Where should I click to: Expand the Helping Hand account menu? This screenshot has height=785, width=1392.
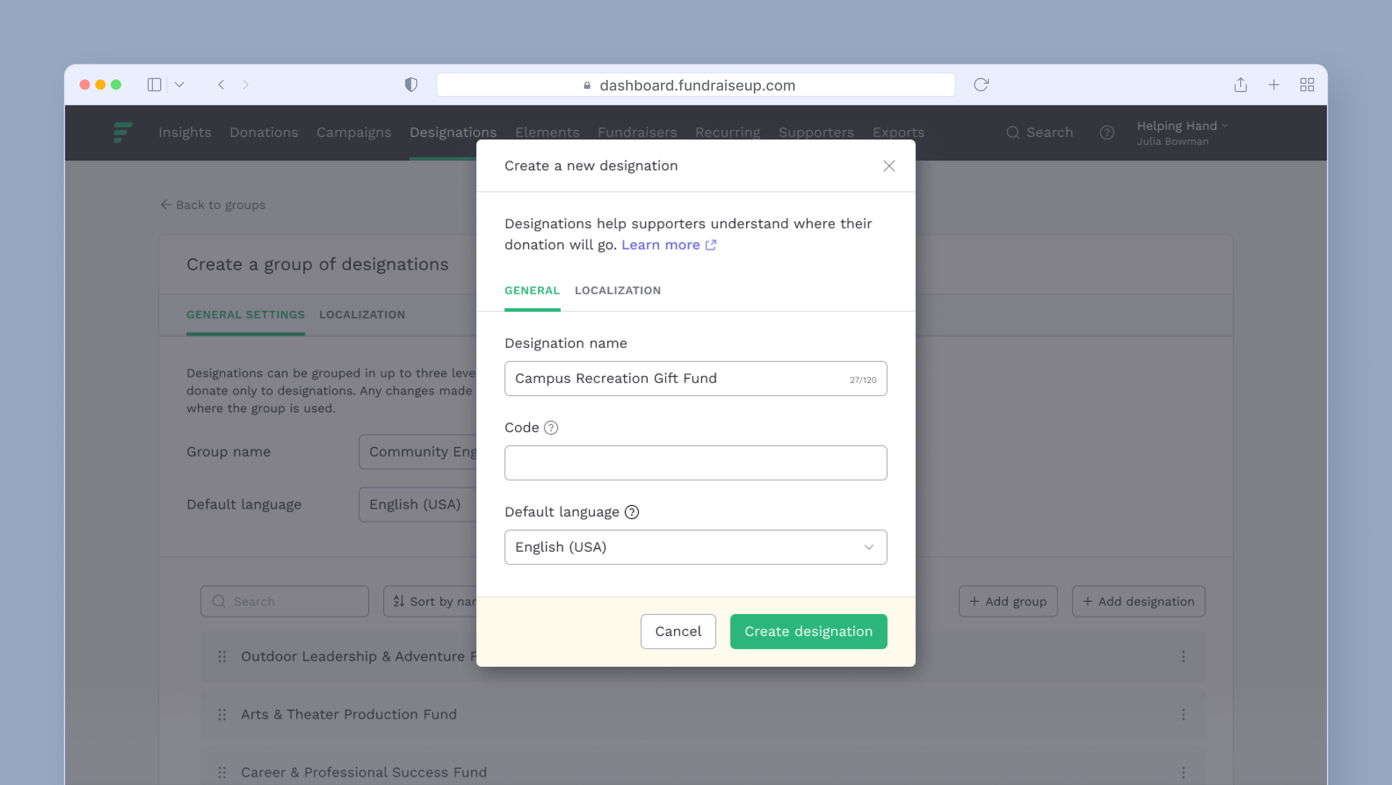[x=1181, y=131]
